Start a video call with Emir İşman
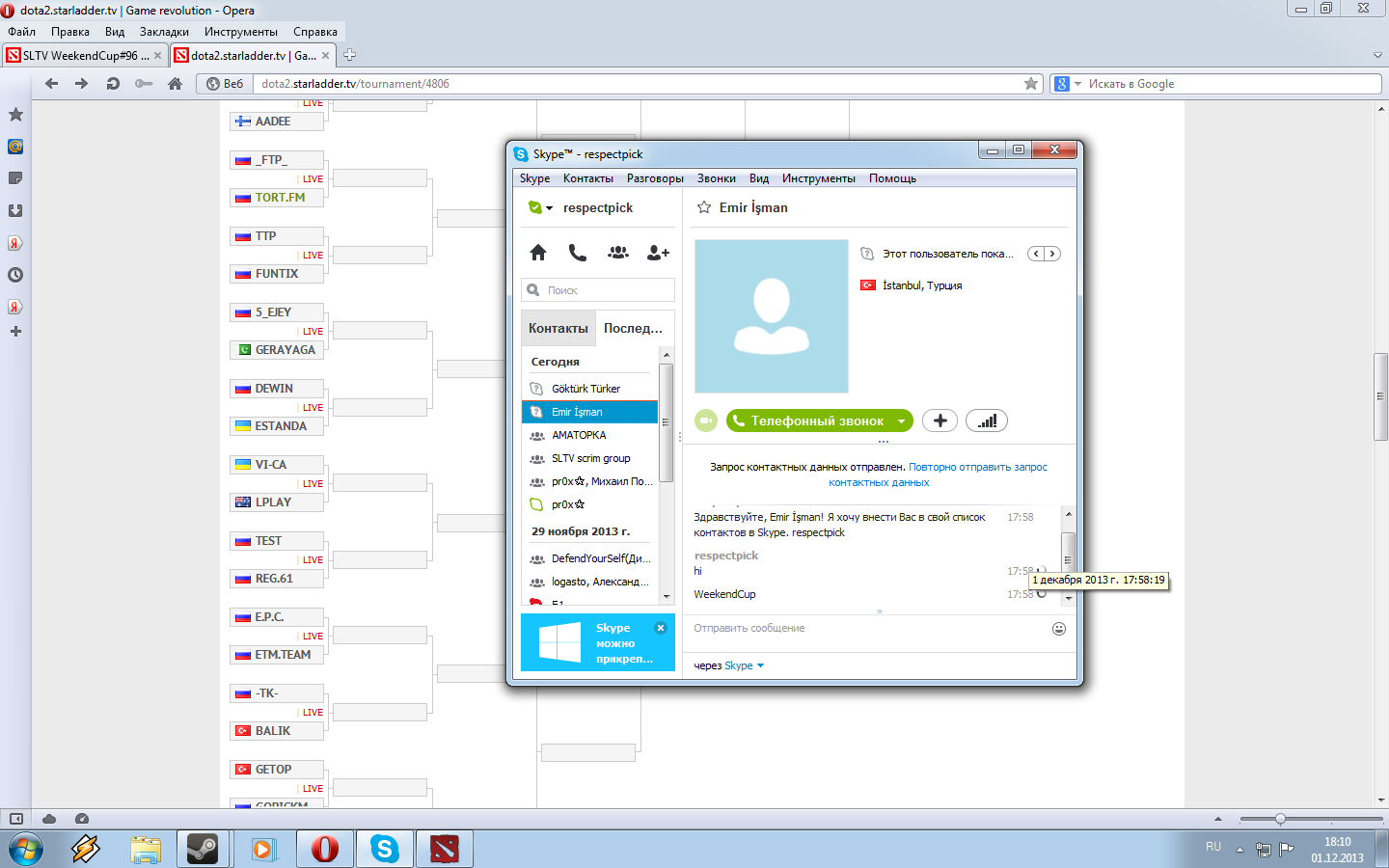 (706, 420)
